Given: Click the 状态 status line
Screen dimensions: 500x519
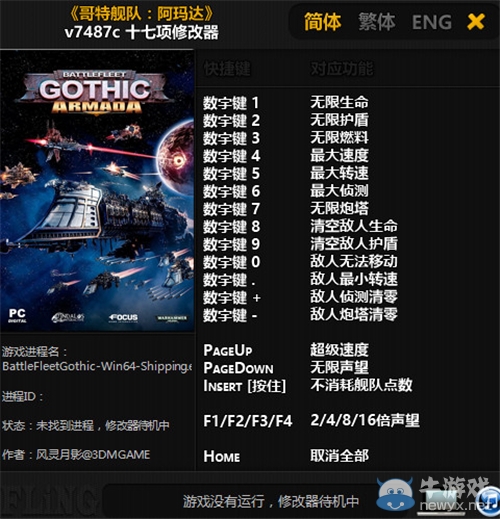Looking at the screenshot, I should 86,425.
